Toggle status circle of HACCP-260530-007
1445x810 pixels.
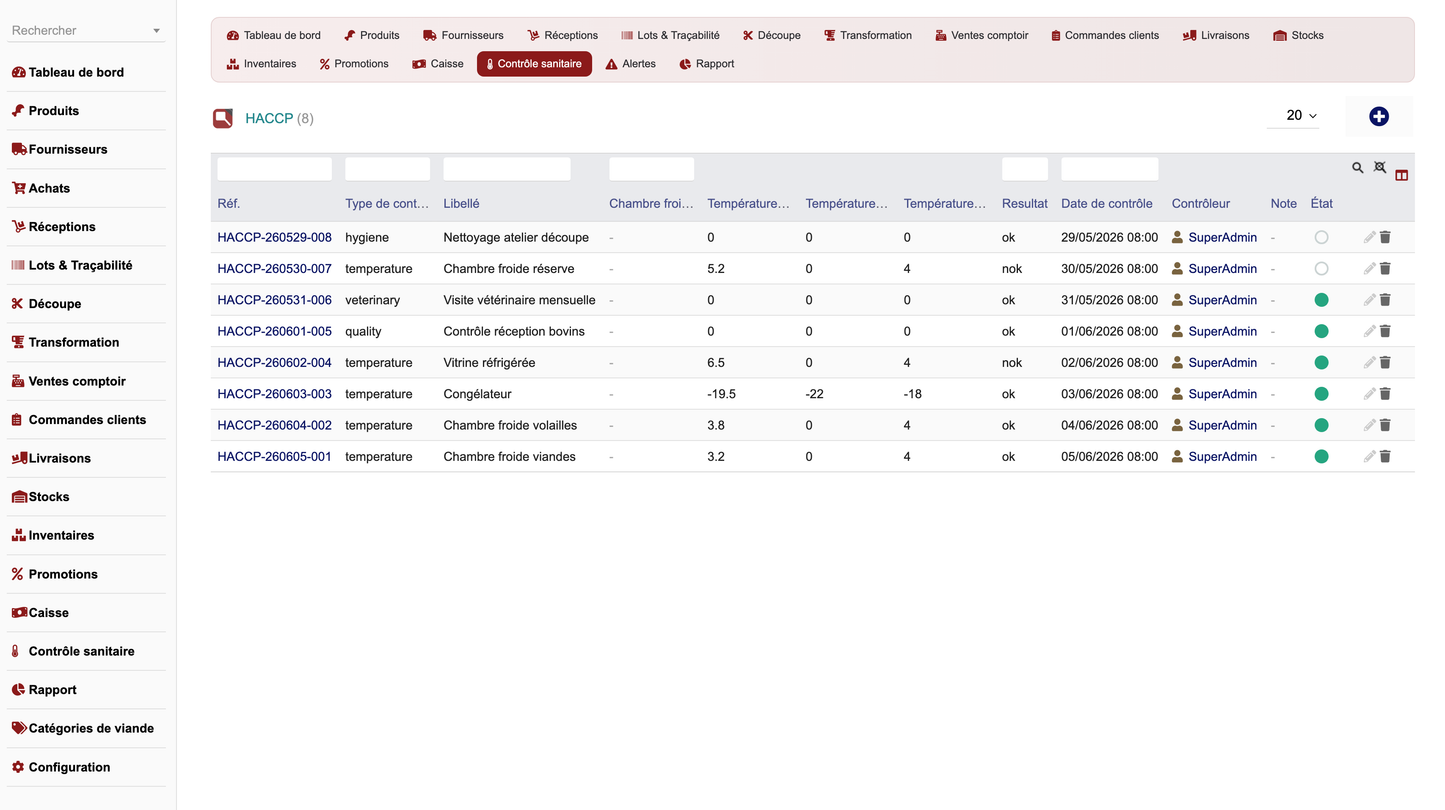click(x=1321, y=269)
